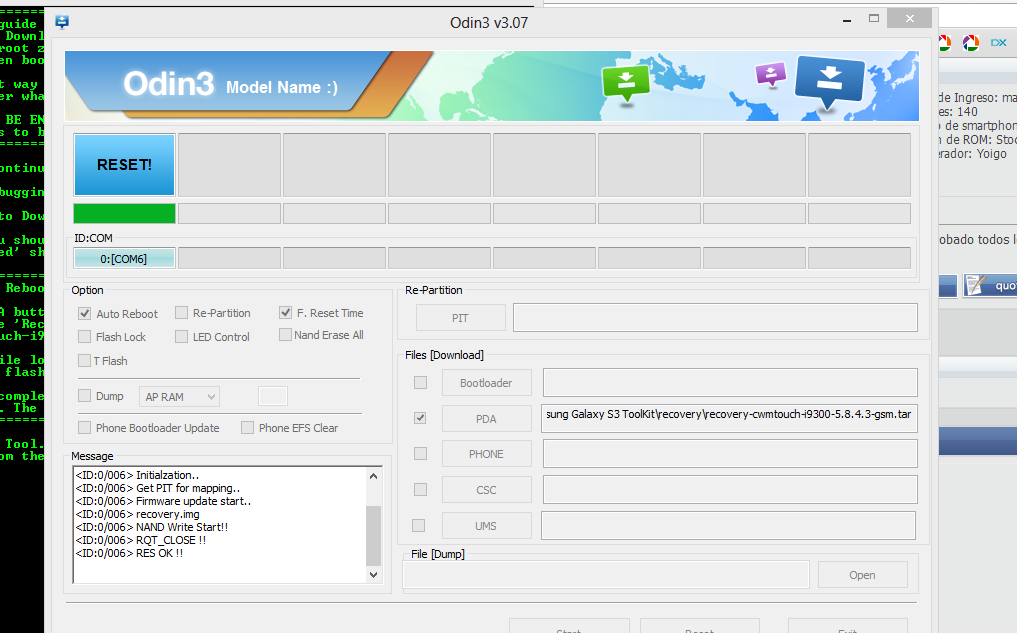Click the colorful Picasa icon in background browser

coord(970,43)
